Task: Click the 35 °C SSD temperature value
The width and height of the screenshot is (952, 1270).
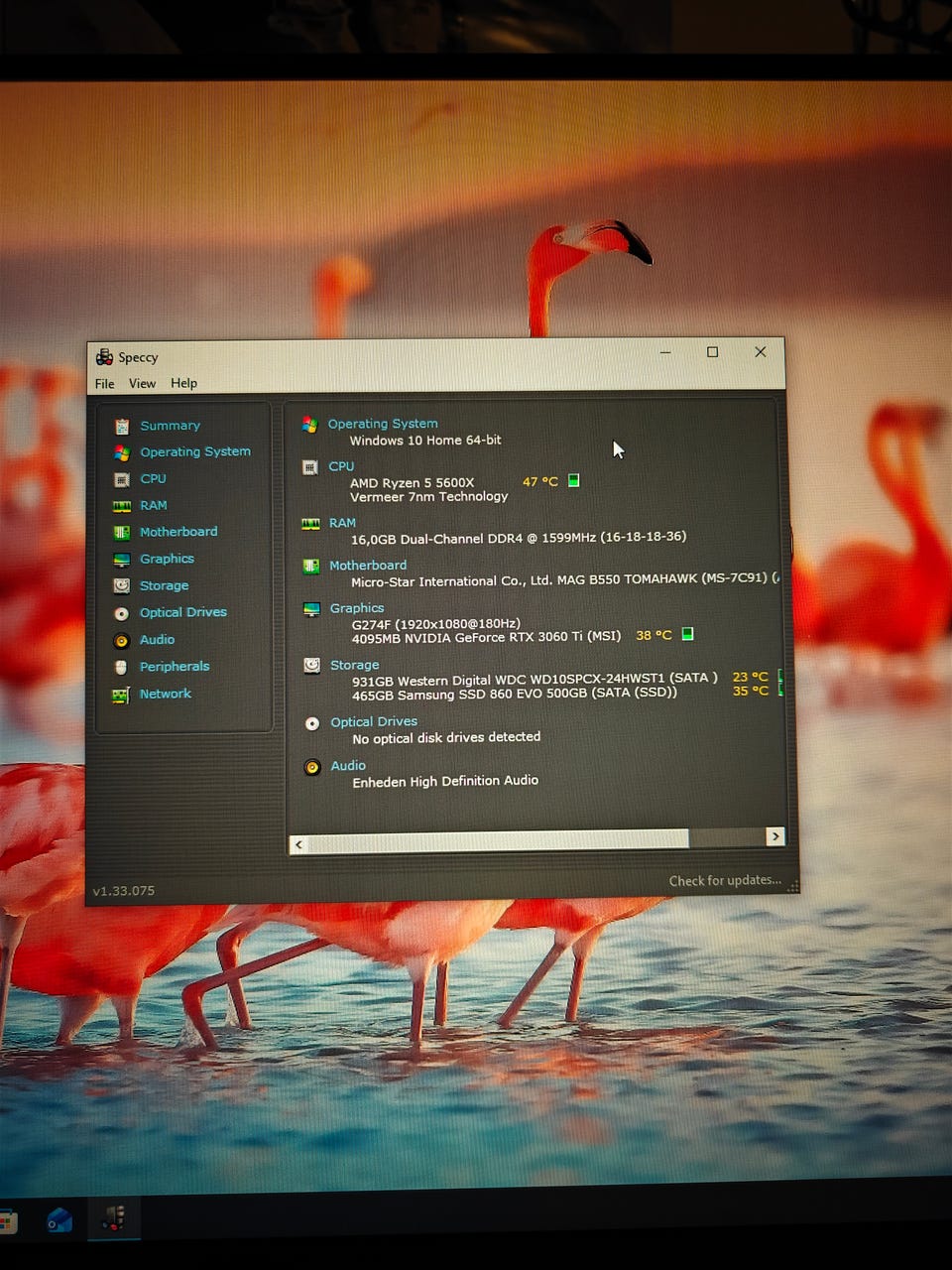Action: click(x=751, y=691)
